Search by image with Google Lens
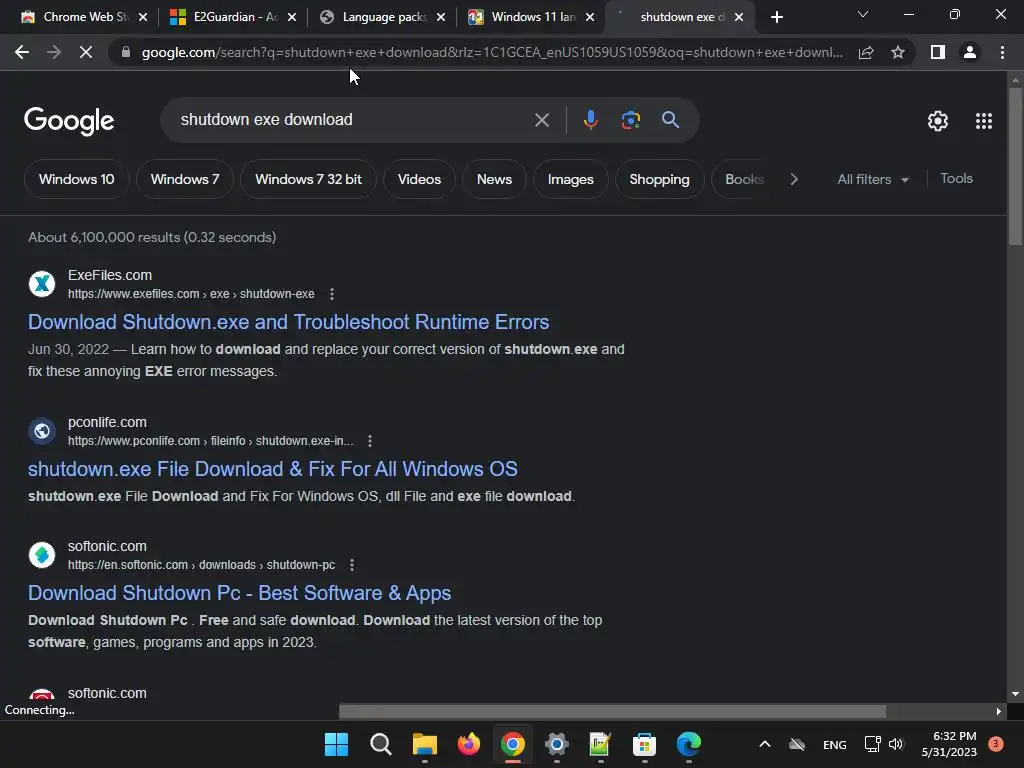Image resolution: width=1024 pixels, height=768 pixels. (630, 120)
